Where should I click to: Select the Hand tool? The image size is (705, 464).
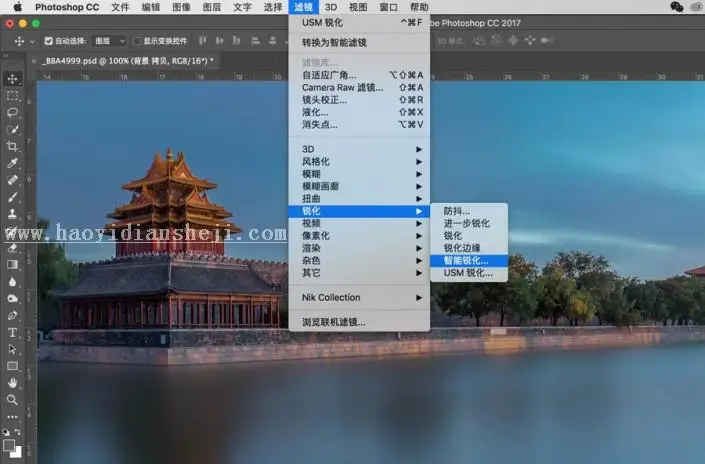[12, 383]
